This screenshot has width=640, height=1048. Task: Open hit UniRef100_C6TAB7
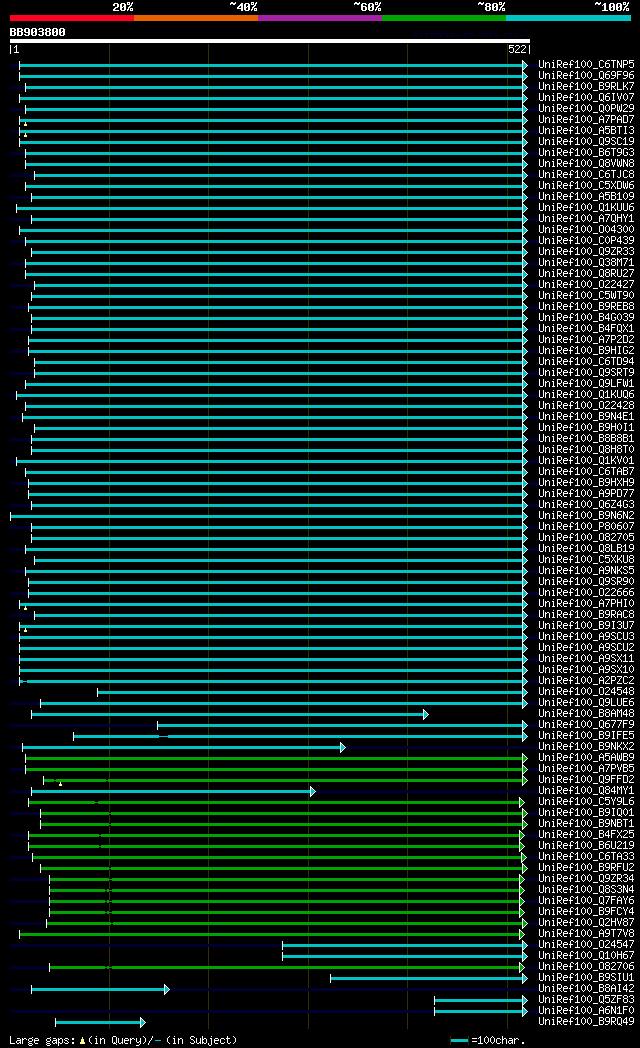pyautogui.click(x=586, y=471)
